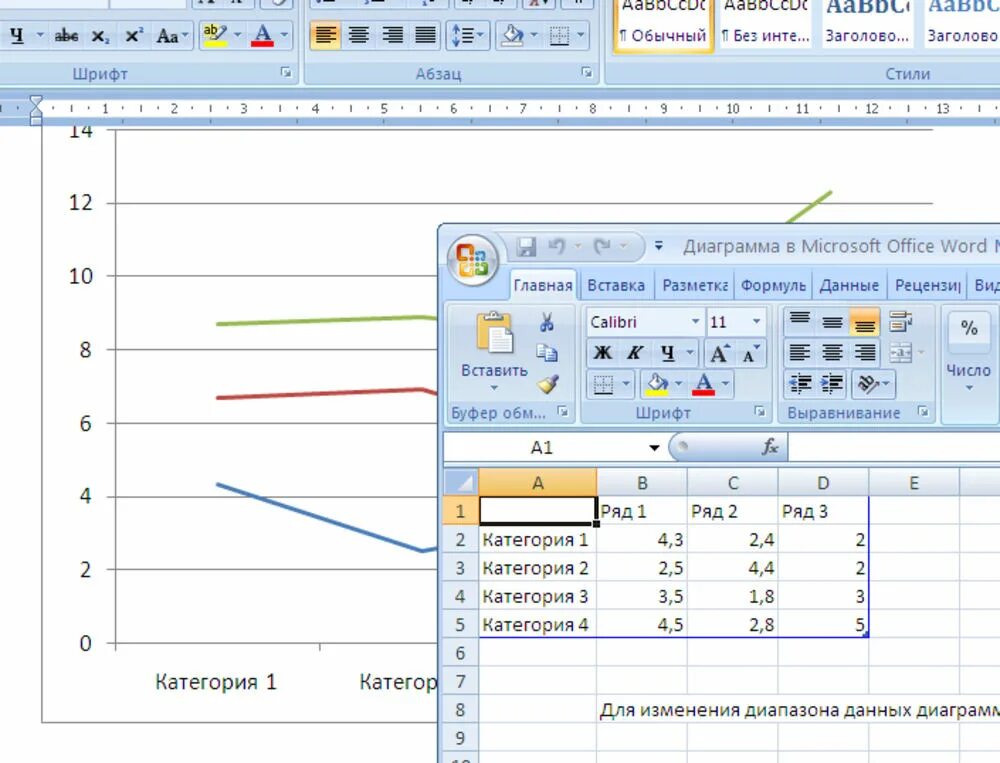Toggle justify alignment in Word's Абзац group
Image resolution: width=1000 pixels, height=763 pixels.
click(x=425, y=34)
